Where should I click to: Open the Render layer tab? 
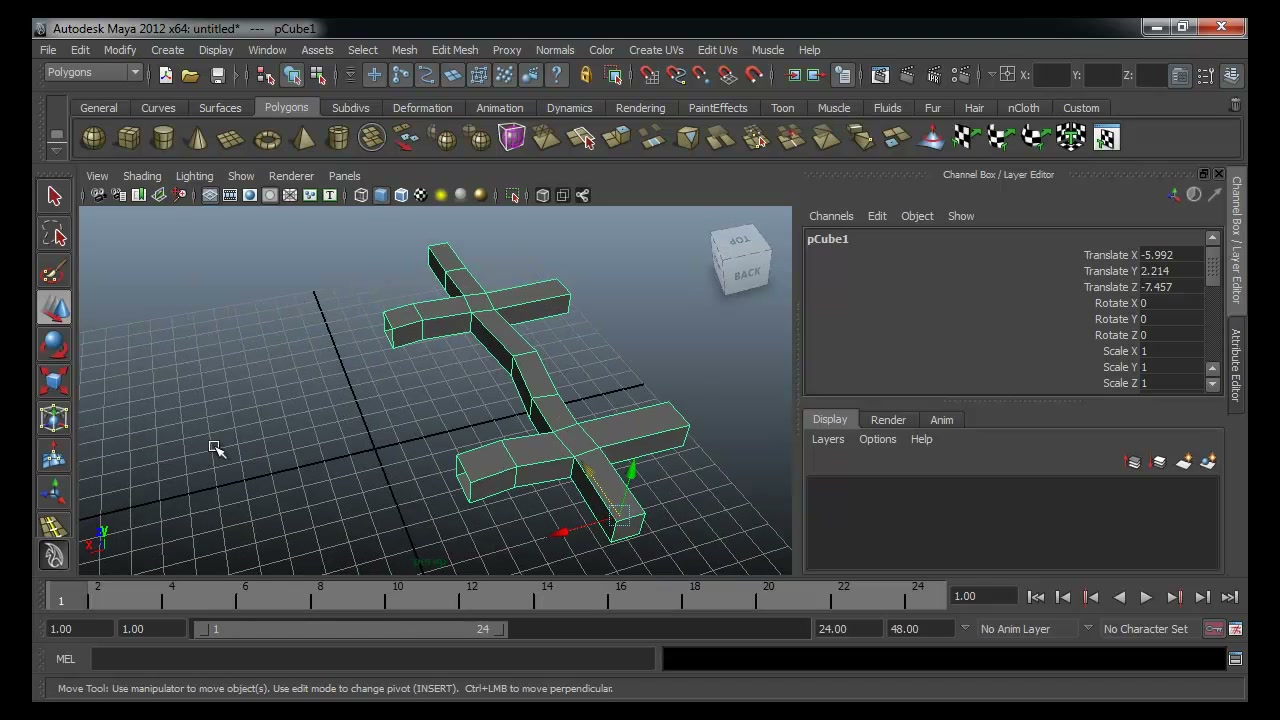point(888,420)
